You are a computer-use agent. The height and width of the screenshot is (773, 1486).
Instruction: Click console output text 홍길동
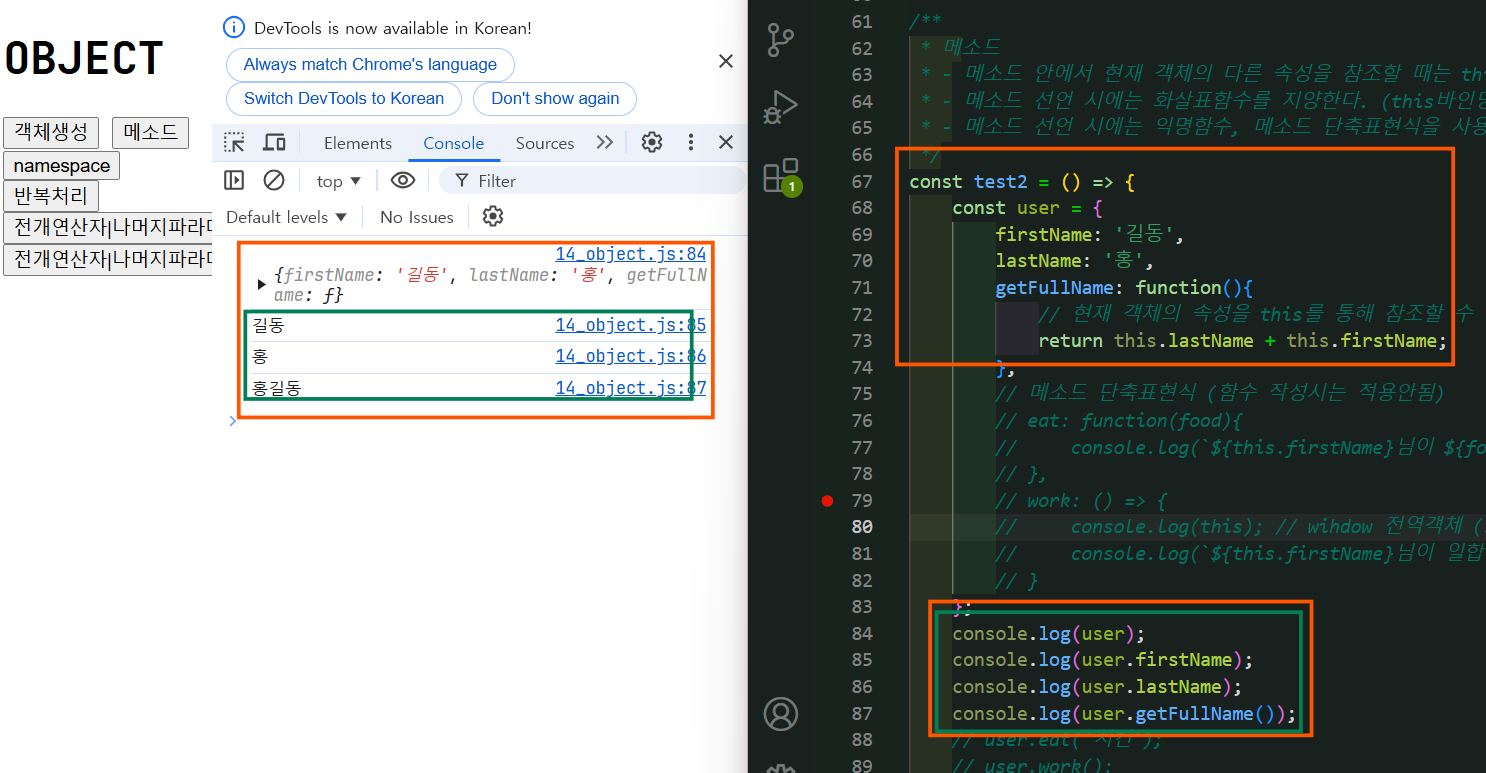(x=277, y=388)
